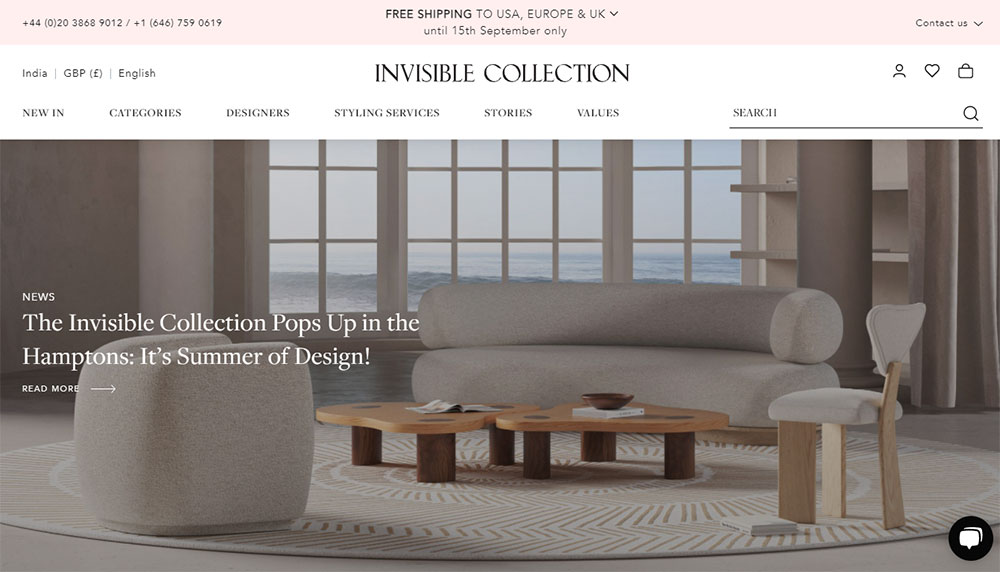
Task: Focus the Search input field
Action: [x=845, y=113]
